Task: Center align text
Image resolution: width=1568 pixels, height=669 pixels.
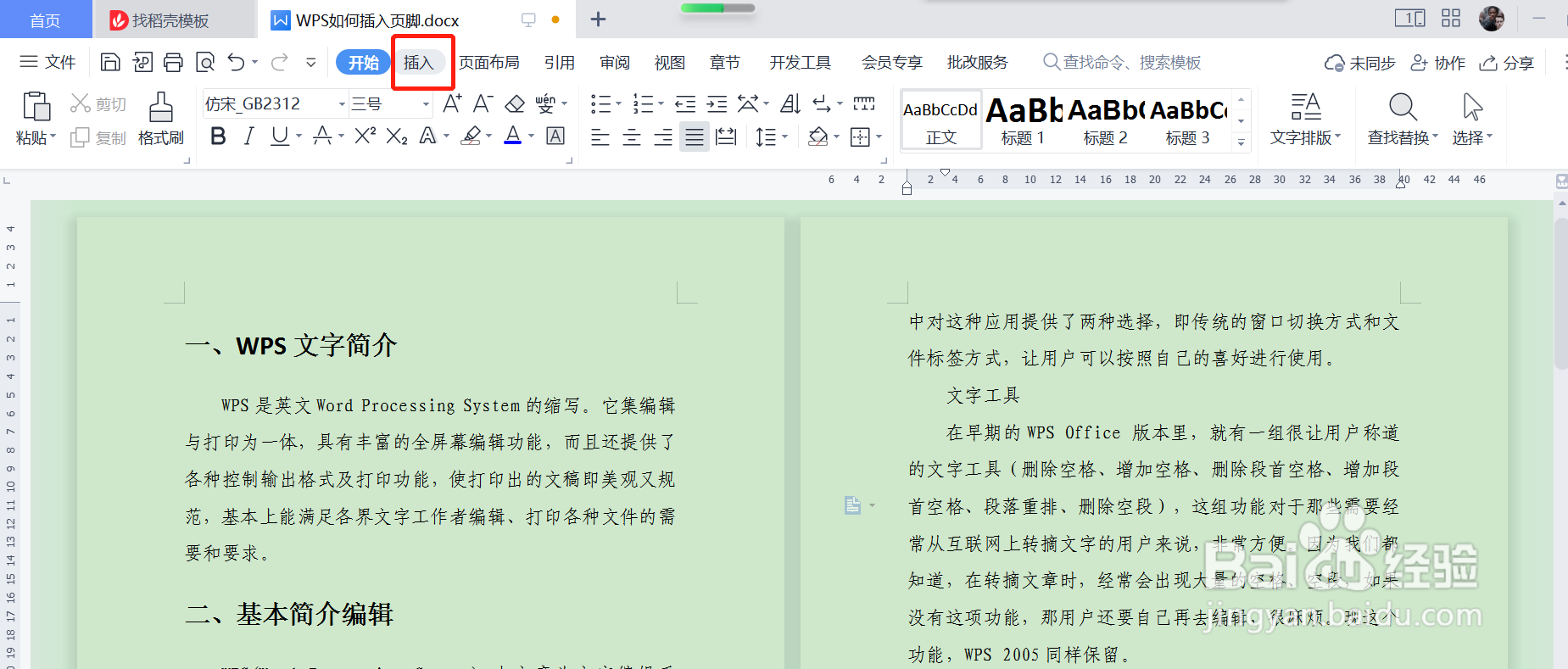Action: click(632, 137)
